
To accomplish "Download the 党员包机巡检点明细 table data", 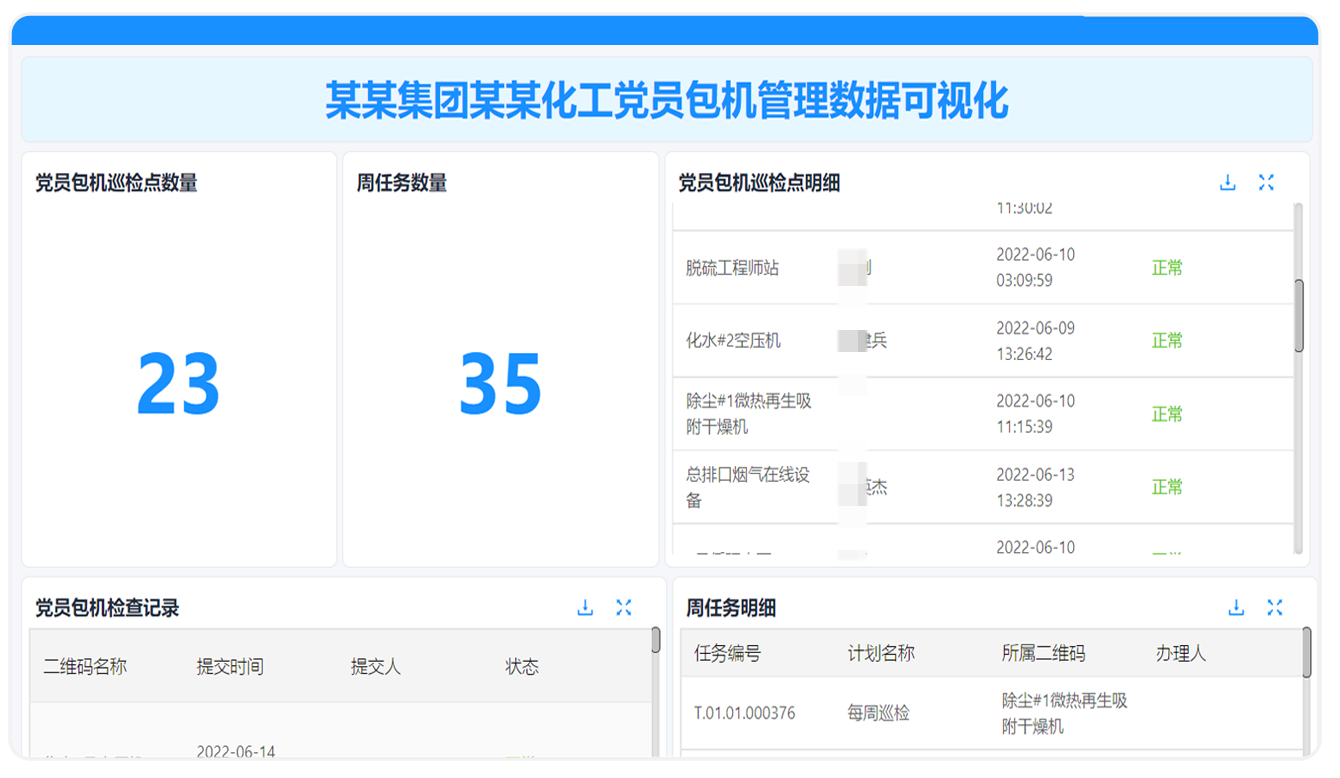I will [1227, 182].
